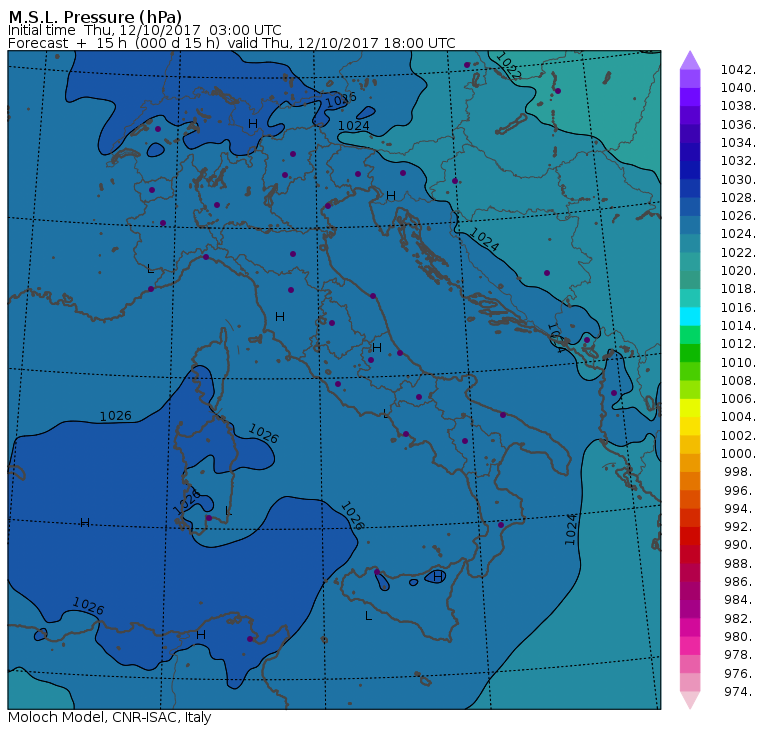Click legend value 1016.
The image size is (760, 731).
pos(738,307)
